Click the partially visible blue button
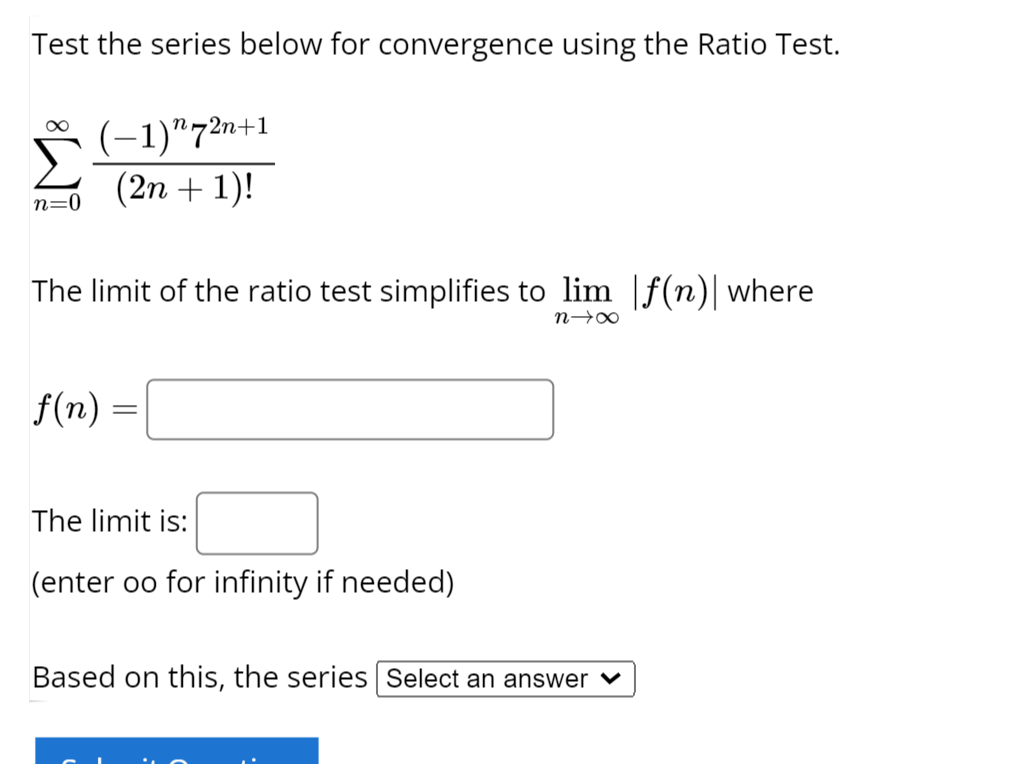Screen dimensions: 1015x764 [x=176, y=752]
